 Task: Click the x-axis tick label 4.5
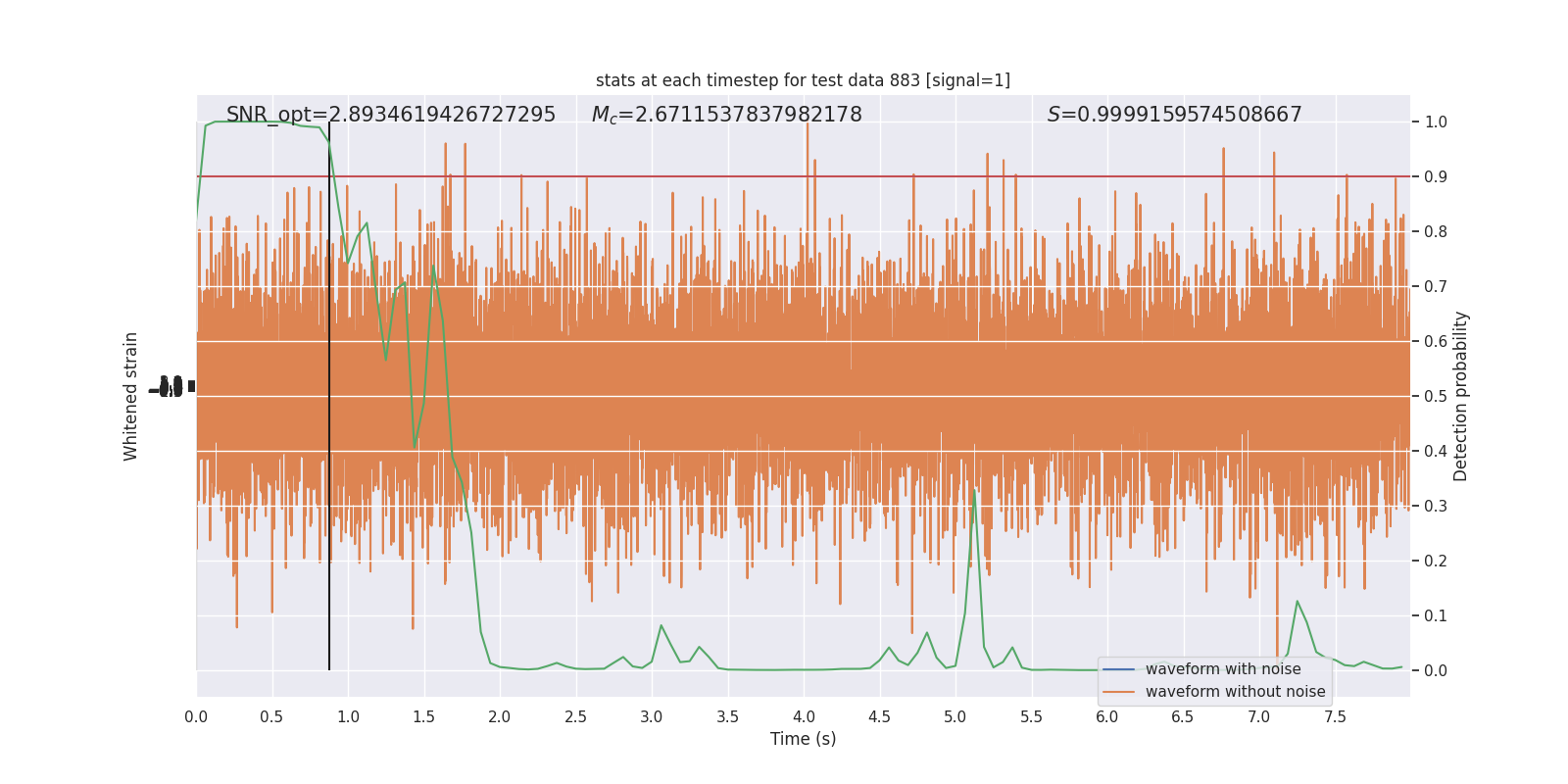[879, 716]
